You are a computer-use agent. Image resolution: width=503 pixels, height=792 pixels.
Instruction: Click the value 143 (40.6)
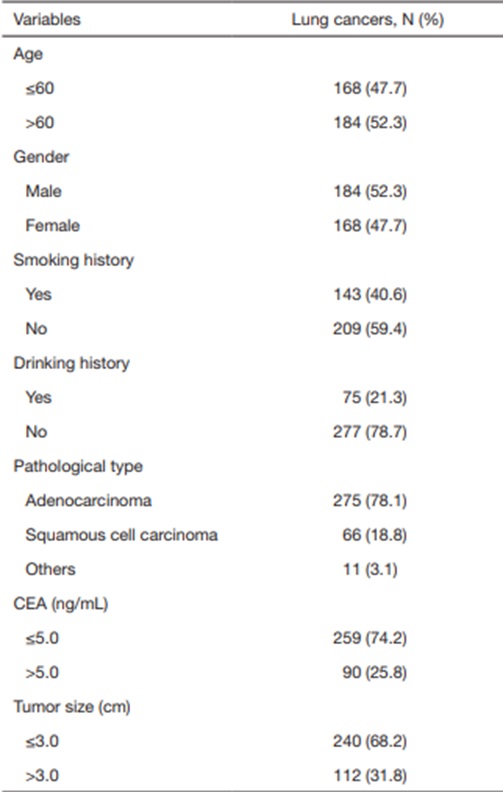pos(370,294)
